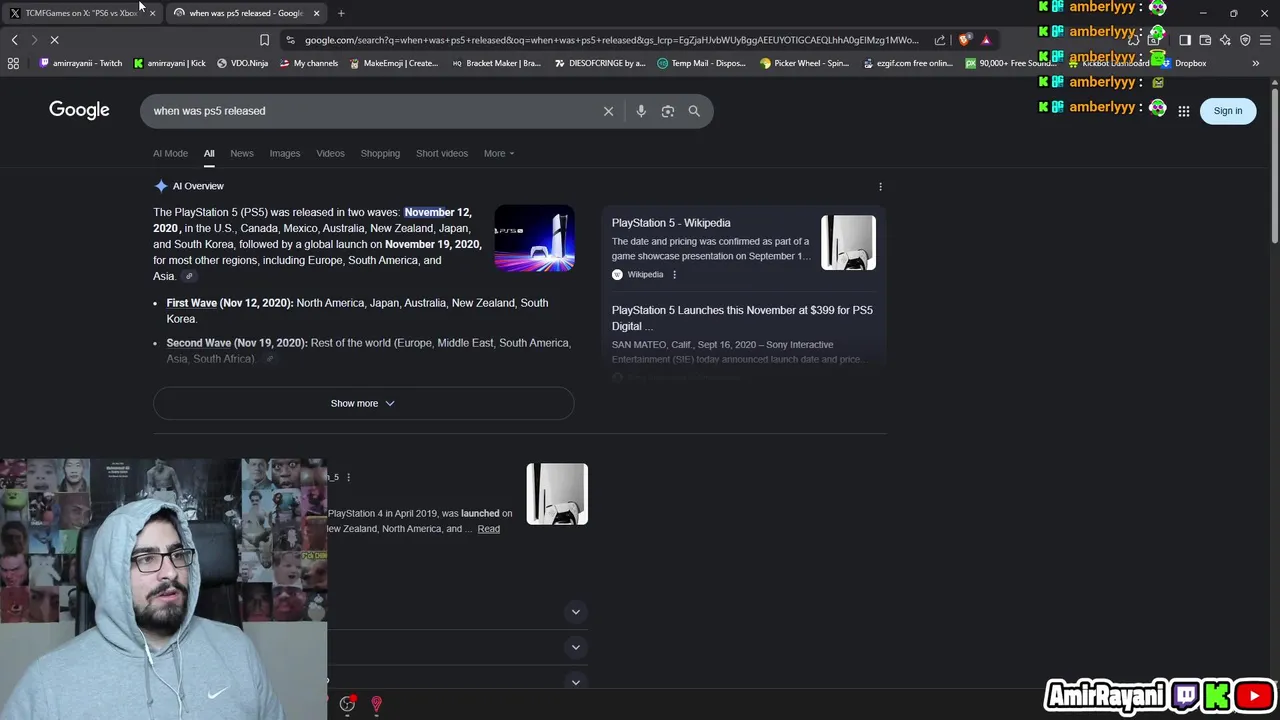Open My channels YouTube bookmark

(x=308, y=63)
